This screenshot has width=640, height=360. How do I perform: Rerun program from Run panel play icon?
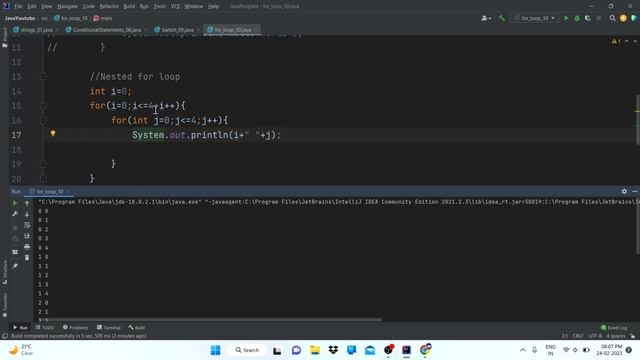(x=15, y=203)
